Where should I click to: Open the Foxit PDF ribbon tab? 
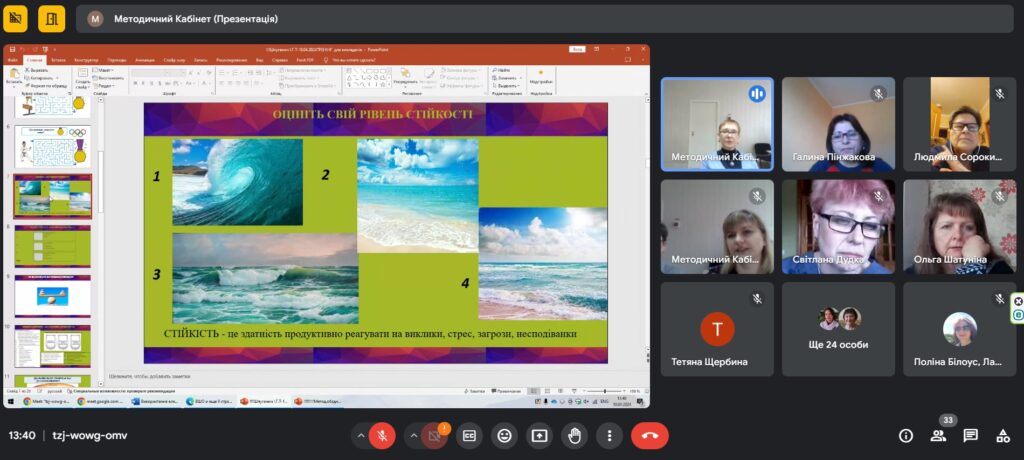click(306, 60)
